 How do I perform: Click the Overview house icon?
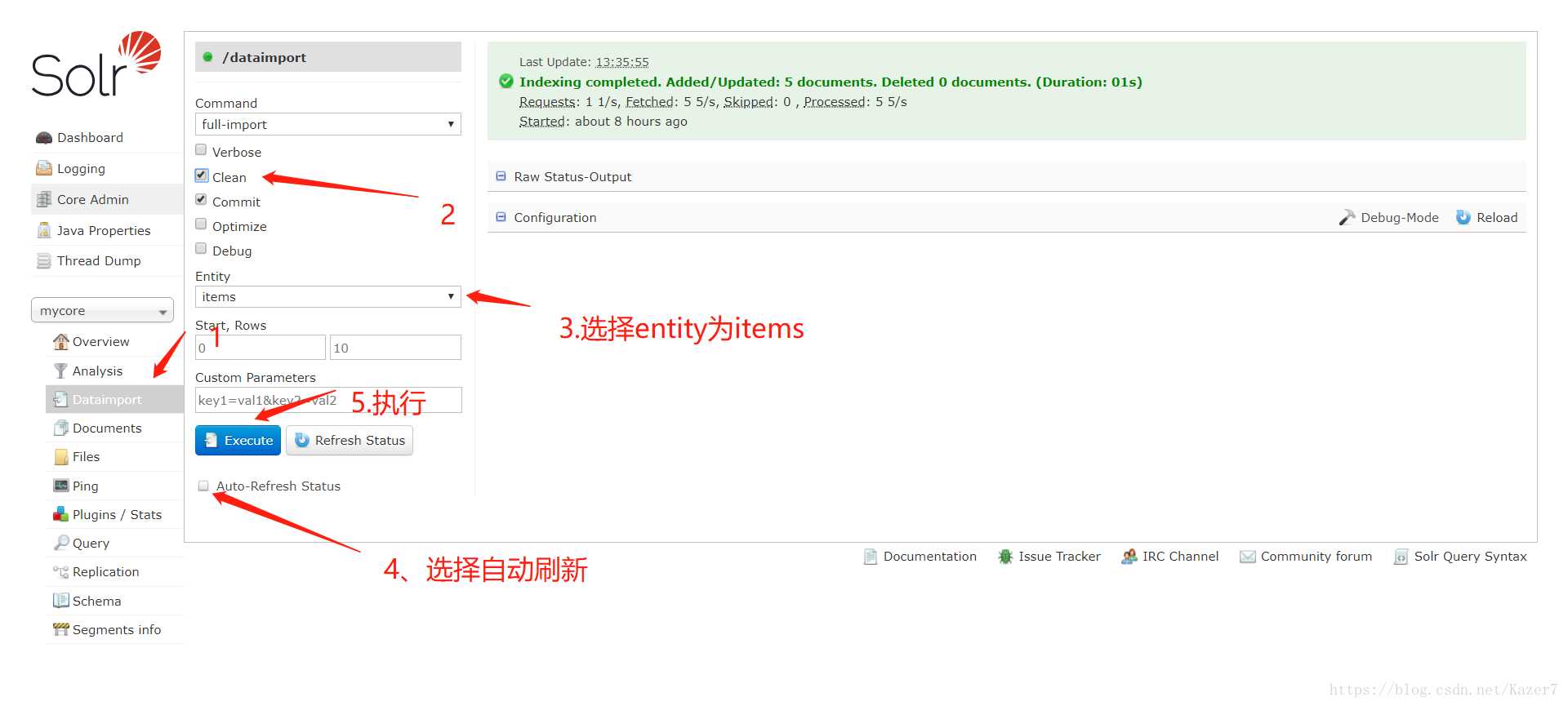60,341
